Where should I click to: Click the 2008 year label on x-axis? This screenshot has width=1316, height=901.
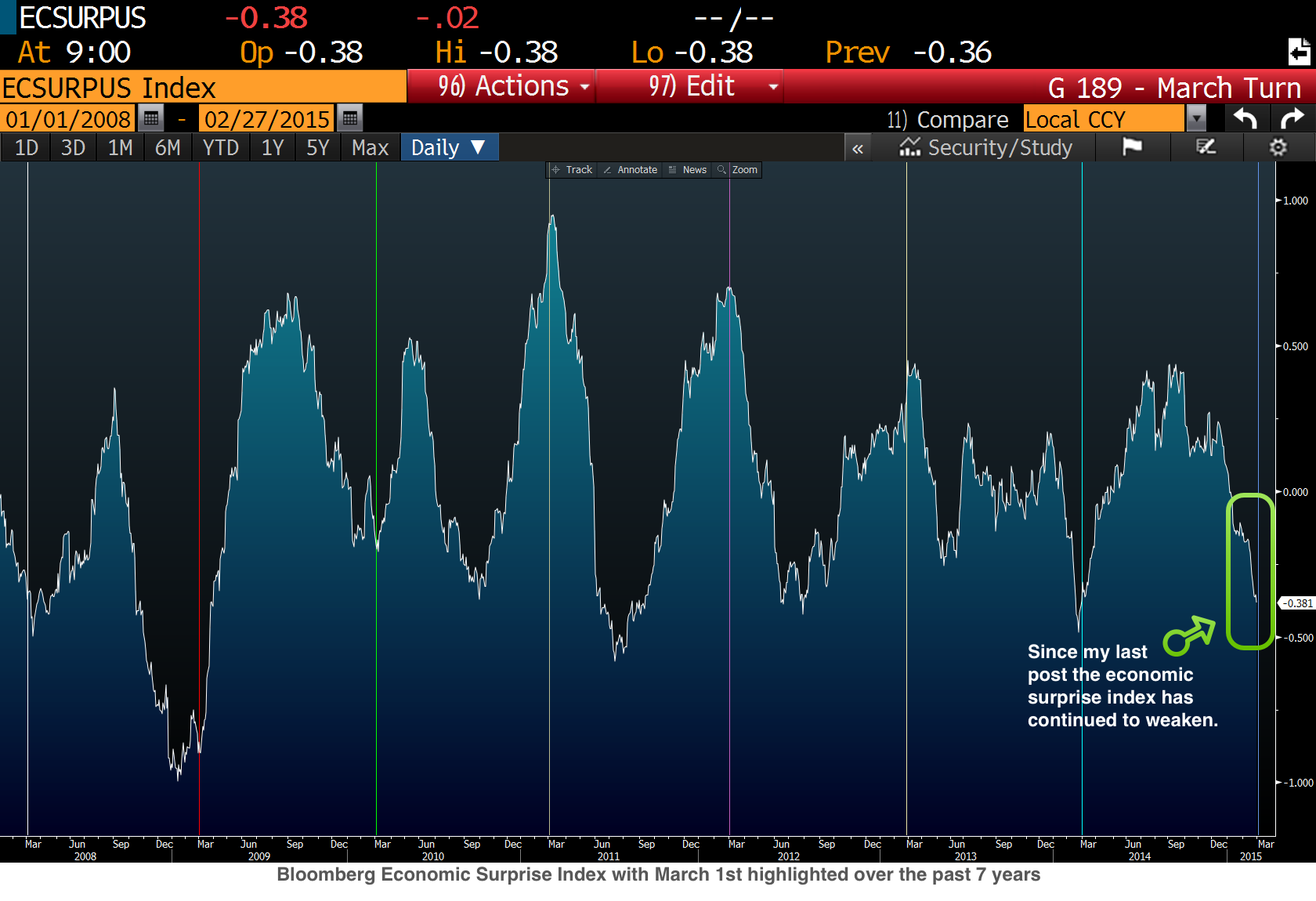click(85, 856)
